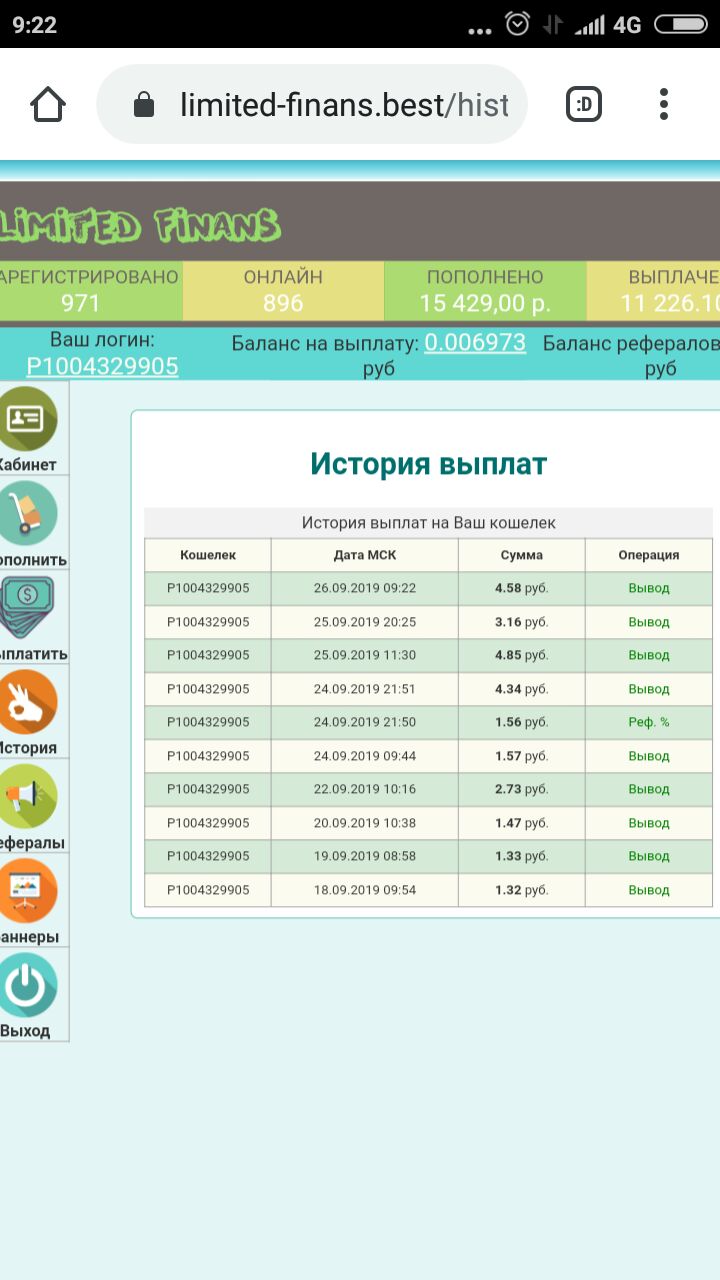Click the Пополнено 15 429,00 р. block
The width and height of the screenshot is (720, 1280).
pyautogui.click(x=485, y=290)
